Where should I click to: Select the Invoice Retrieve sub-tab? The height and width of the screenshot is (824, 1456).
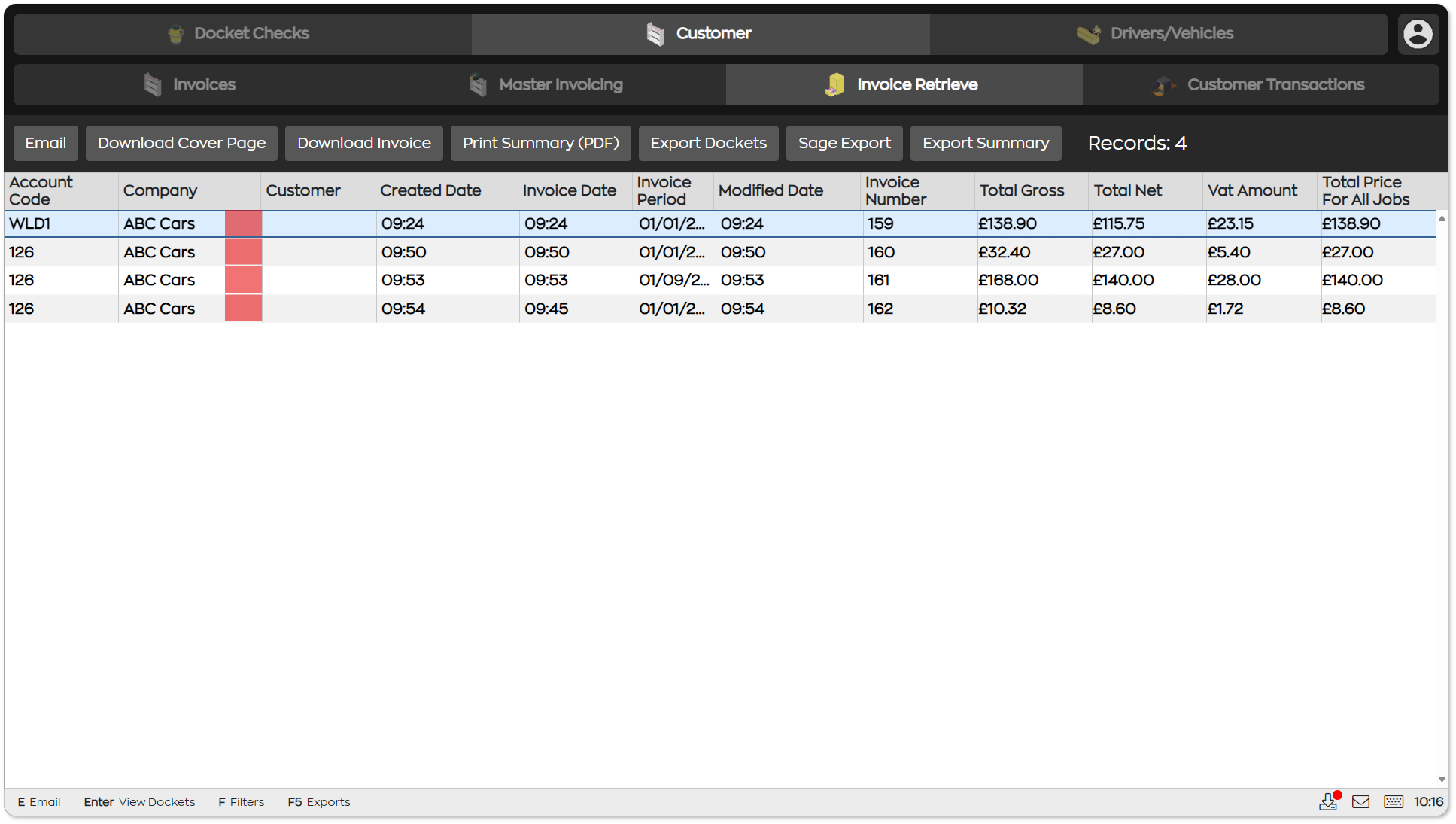click(904, 85)
